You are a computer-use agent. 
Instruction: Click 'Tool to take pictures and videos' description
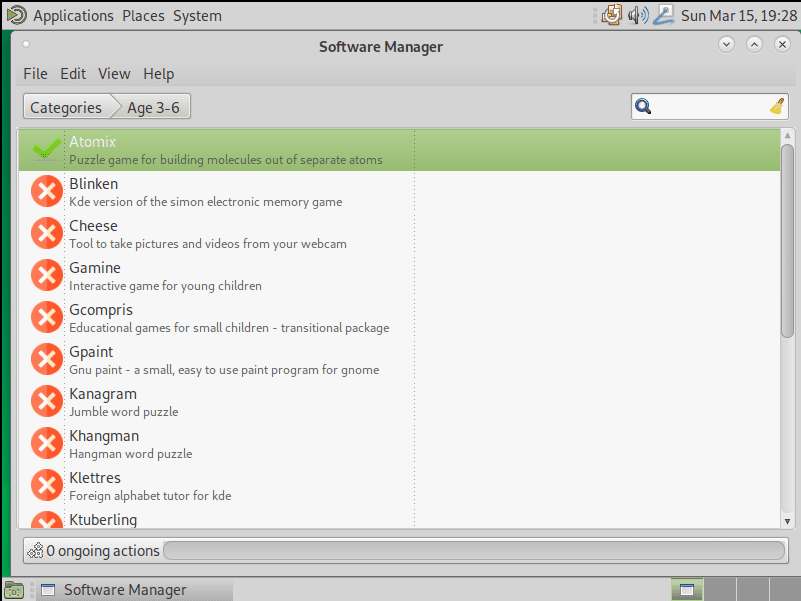coord(208,244)
